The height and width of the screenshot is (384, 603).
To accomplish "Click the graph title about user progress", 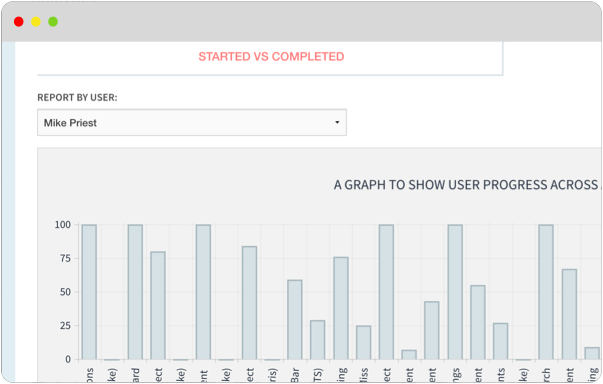I will (468, 185).
